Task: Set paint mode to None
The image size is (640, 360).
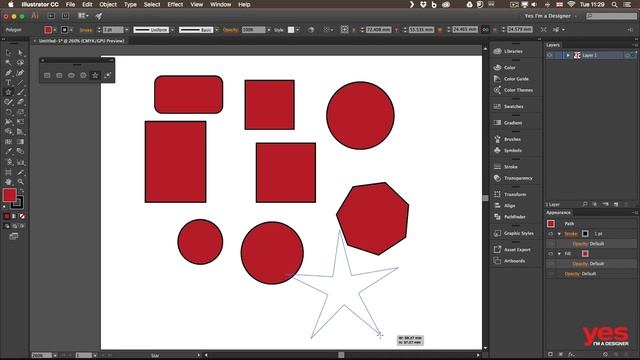Action: tap(22, 216)
